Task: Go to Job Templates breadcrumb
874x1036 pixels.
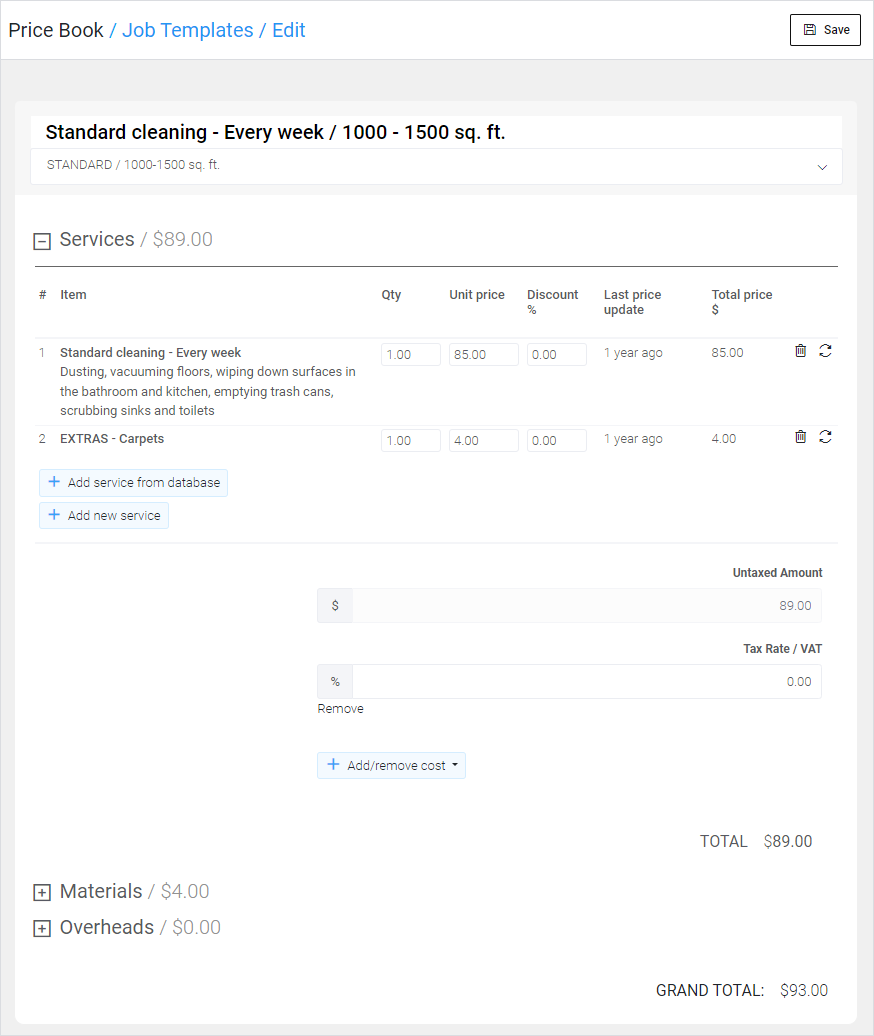Action: click(188, 30)
